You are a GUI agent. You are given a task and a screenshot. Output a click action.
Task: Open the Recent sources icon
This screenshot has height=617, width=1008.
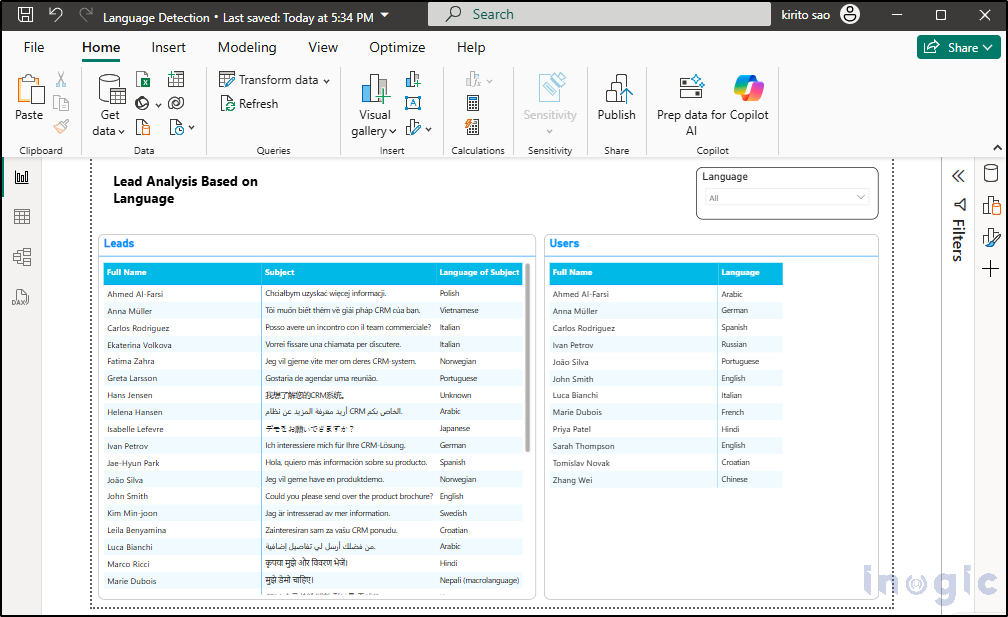(177, 127)
